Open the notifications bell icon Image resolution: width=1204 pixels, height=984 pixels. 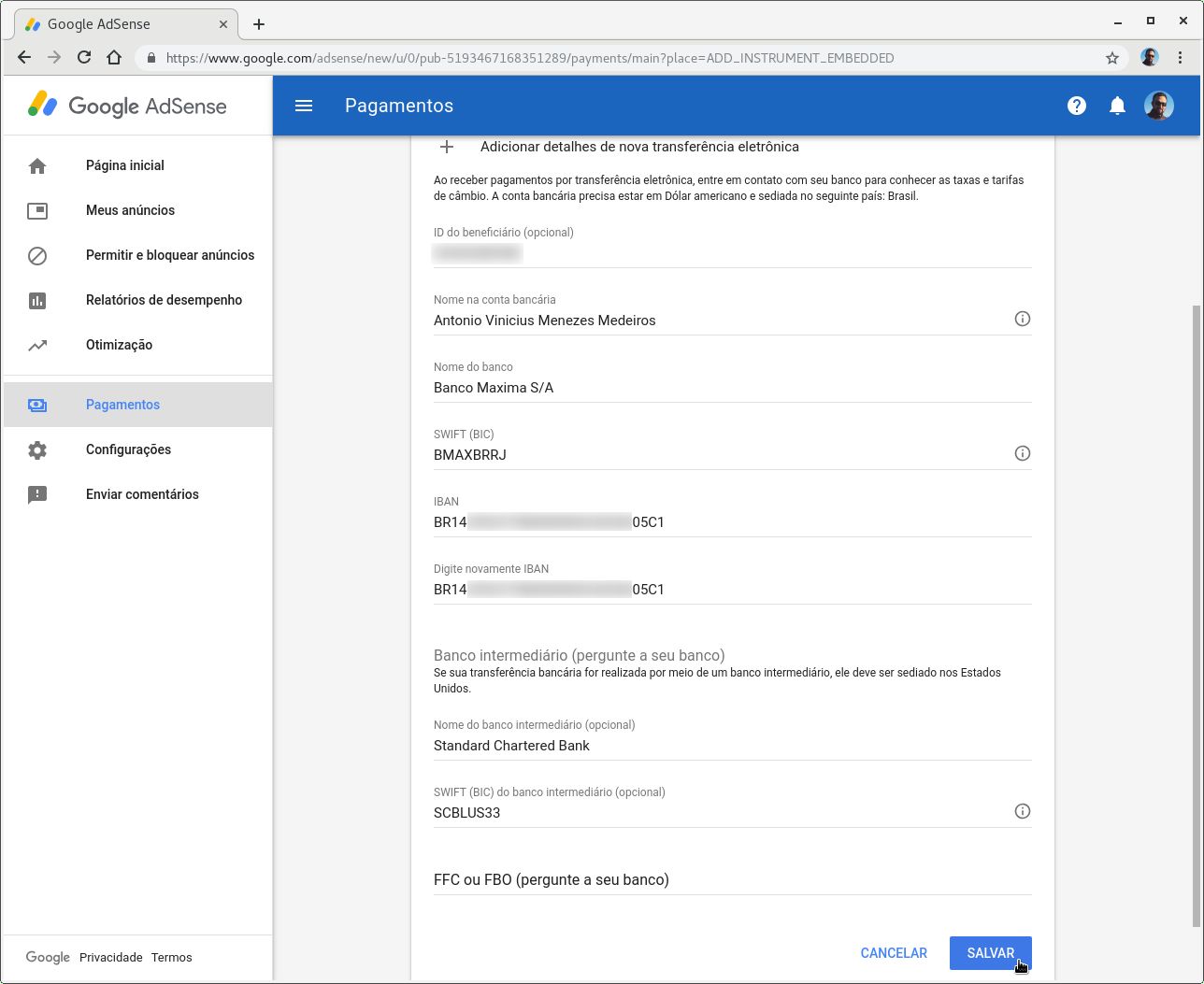1117,106
